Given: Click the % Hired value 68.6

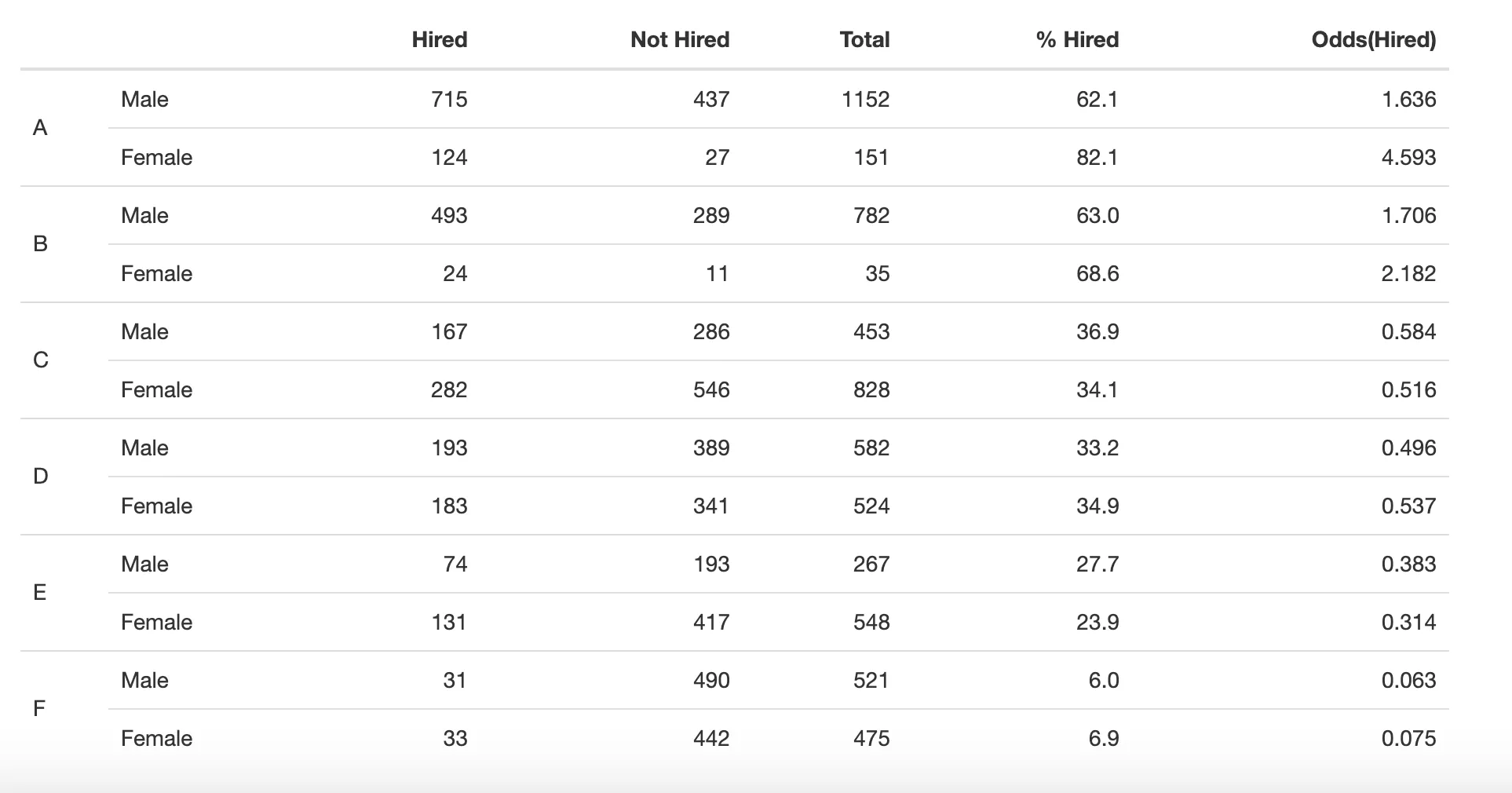Looking at the screenshot, I should point(1097,274).
